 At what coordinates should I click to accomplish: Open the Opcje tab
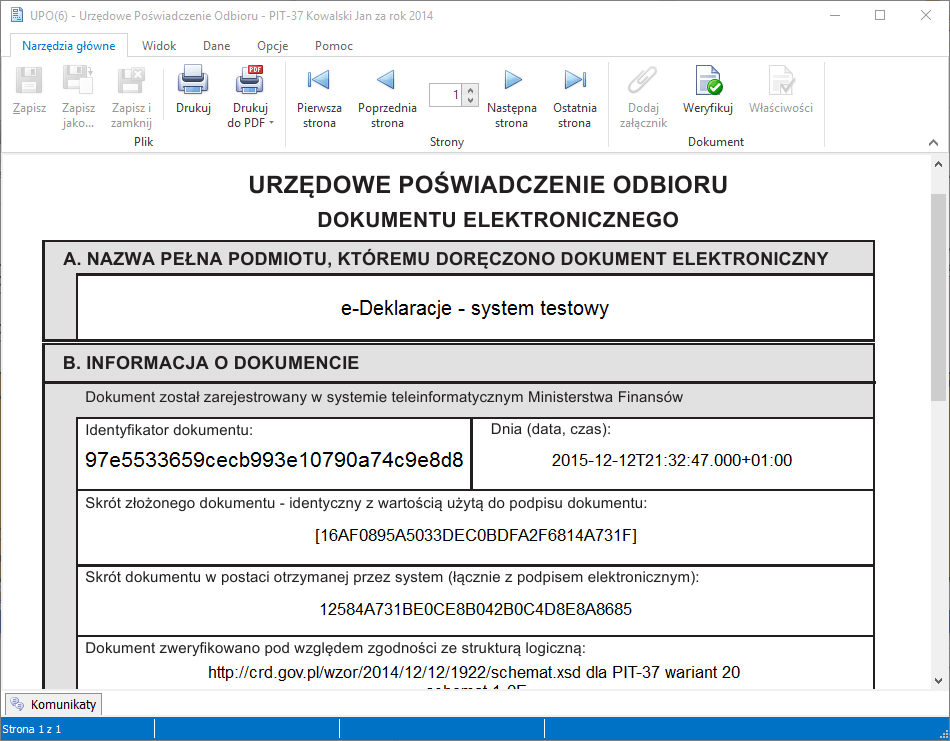(273, 46)
